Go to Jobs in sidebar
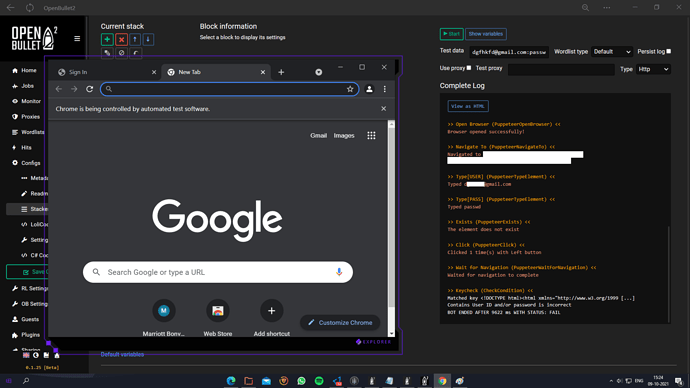 tap(23, 86)
